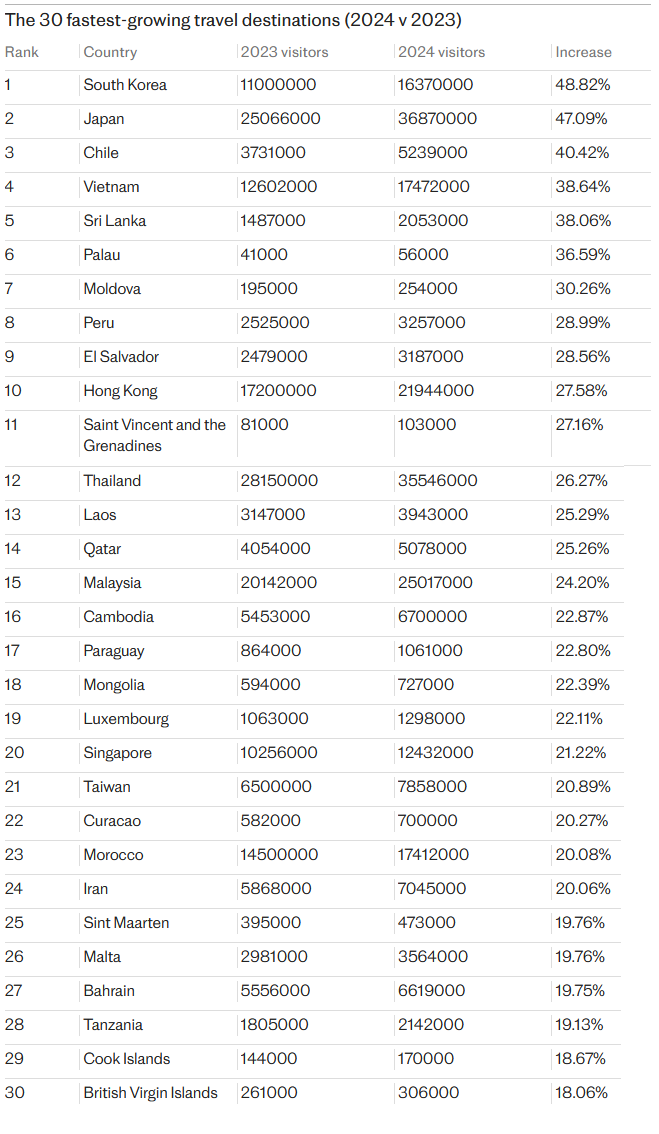The image size is (659, 1134).
Task: Click Sint Maarten's 2024 visitors value 473000
Action: point(427,923)
